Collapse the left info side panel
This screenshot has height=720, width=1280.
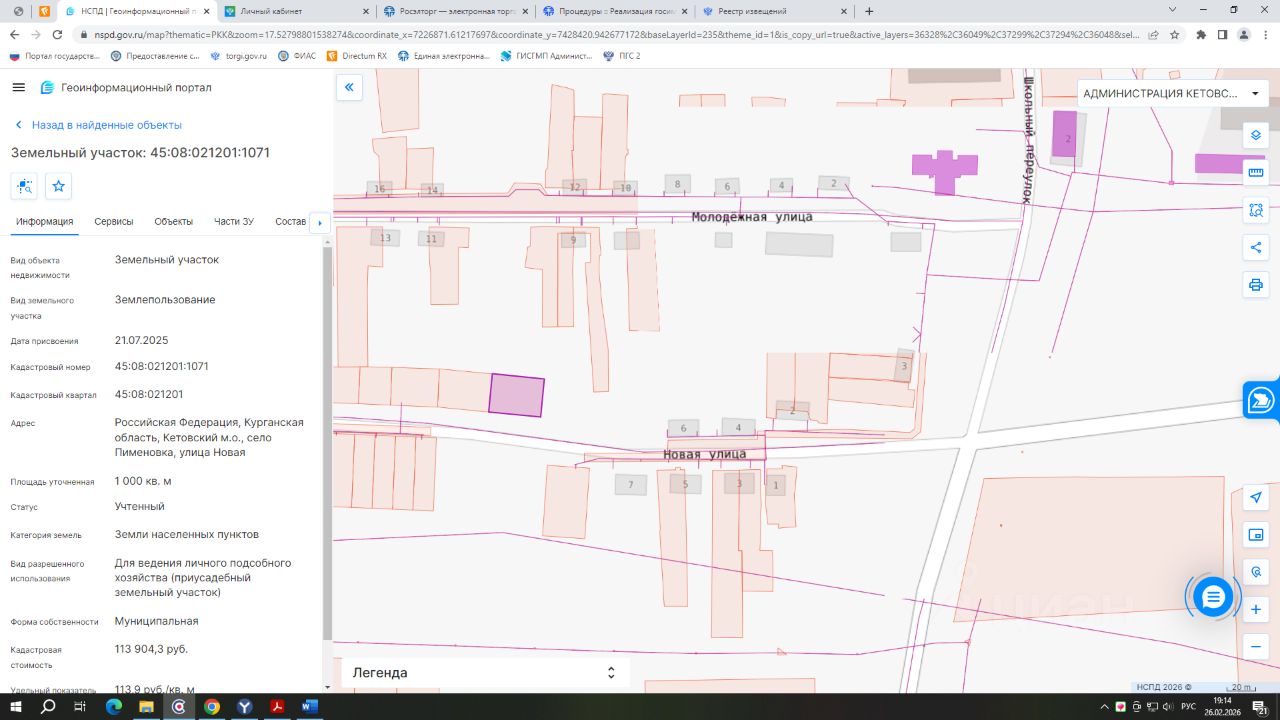tap(349, 88)
